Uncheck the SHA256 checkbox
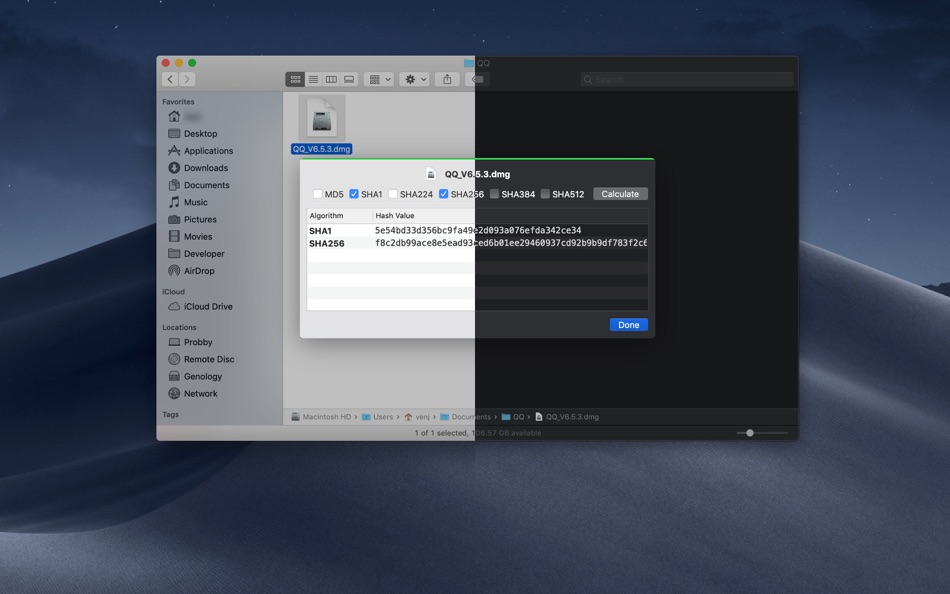Viewport: 950px width, 594px height. pos(443,194)
